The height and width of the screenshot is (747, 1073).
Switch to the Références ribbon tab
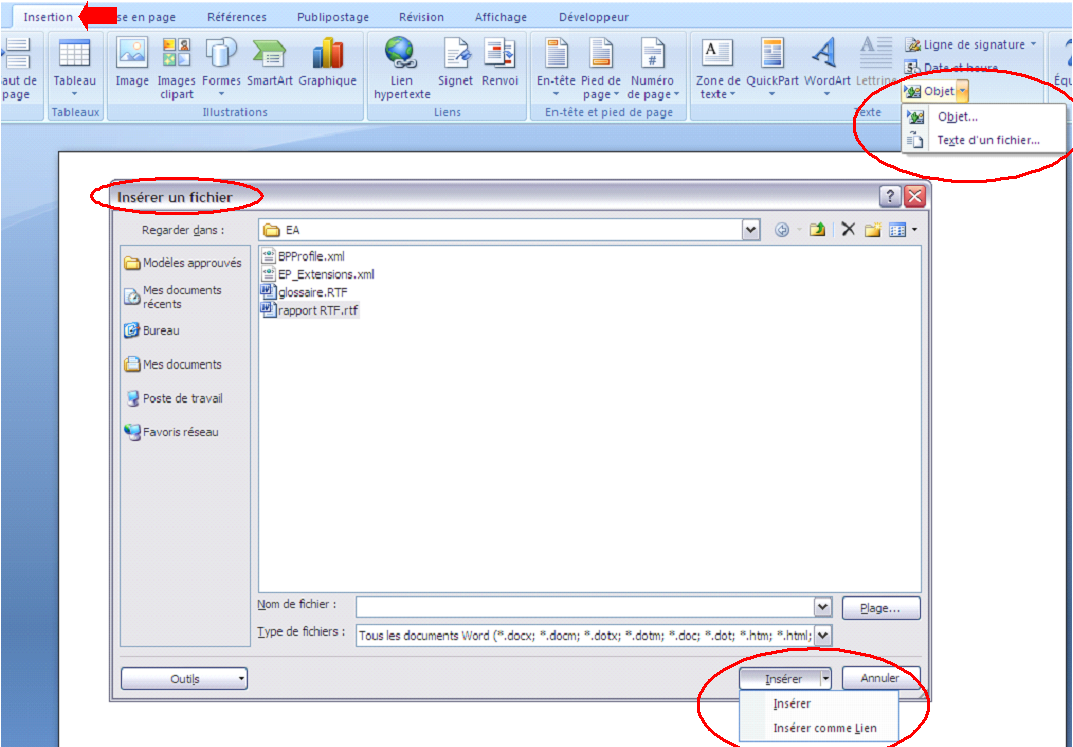(236, 17)
